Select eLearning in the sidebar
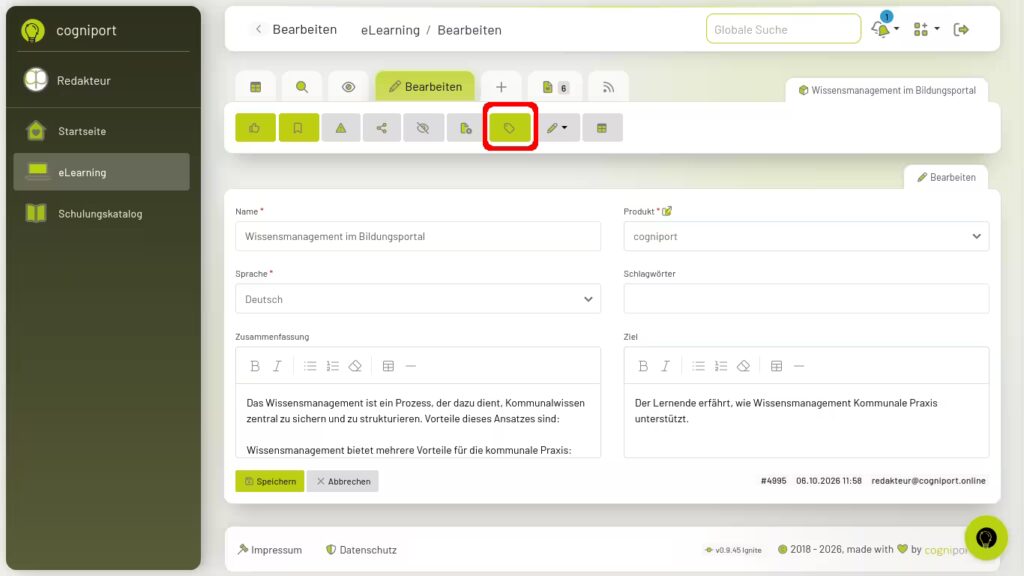This screenshot has width=1024, height=576. pos(101,172)
